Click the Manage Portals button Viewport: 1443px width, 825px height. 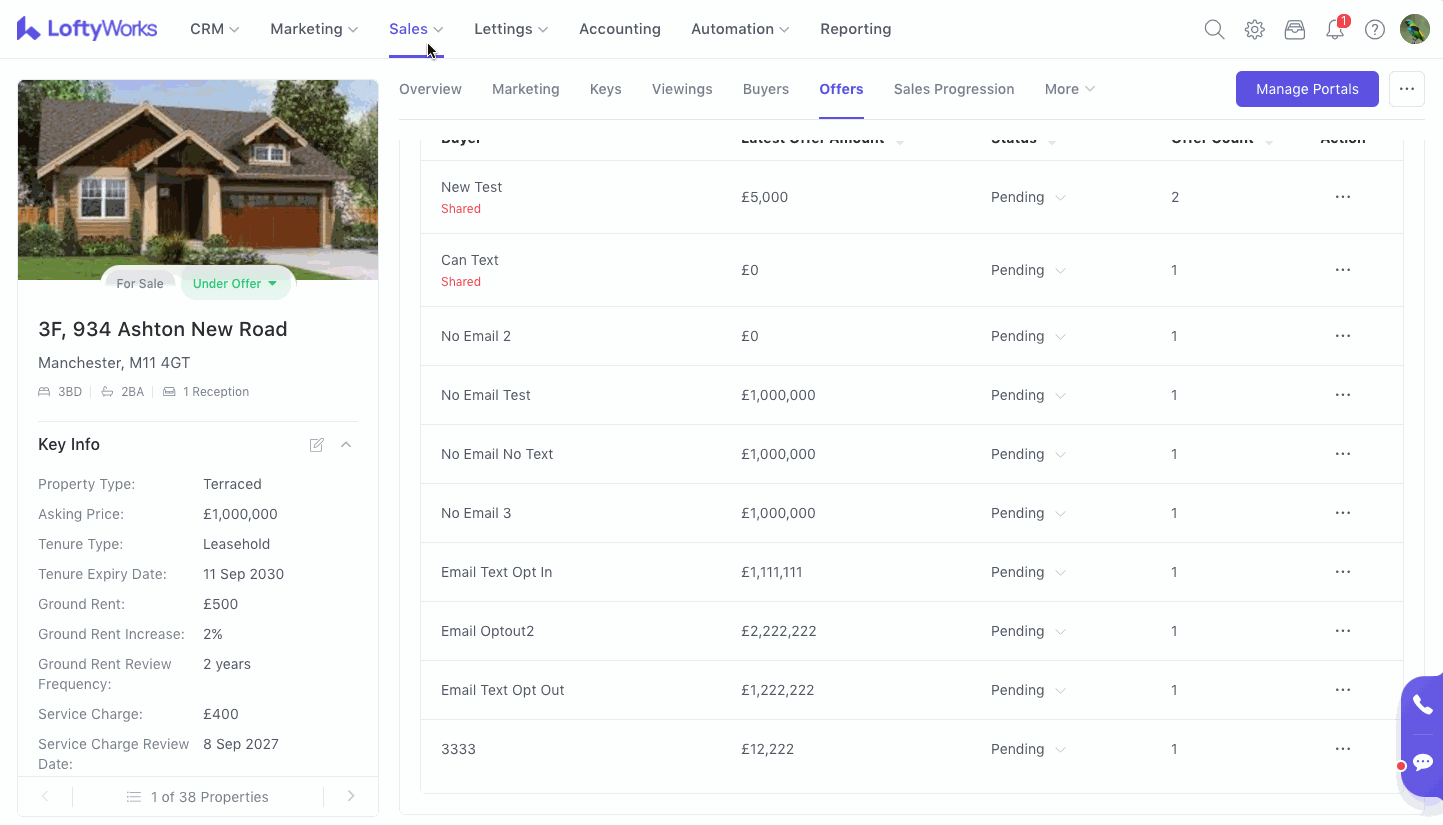pos(1307,89)
